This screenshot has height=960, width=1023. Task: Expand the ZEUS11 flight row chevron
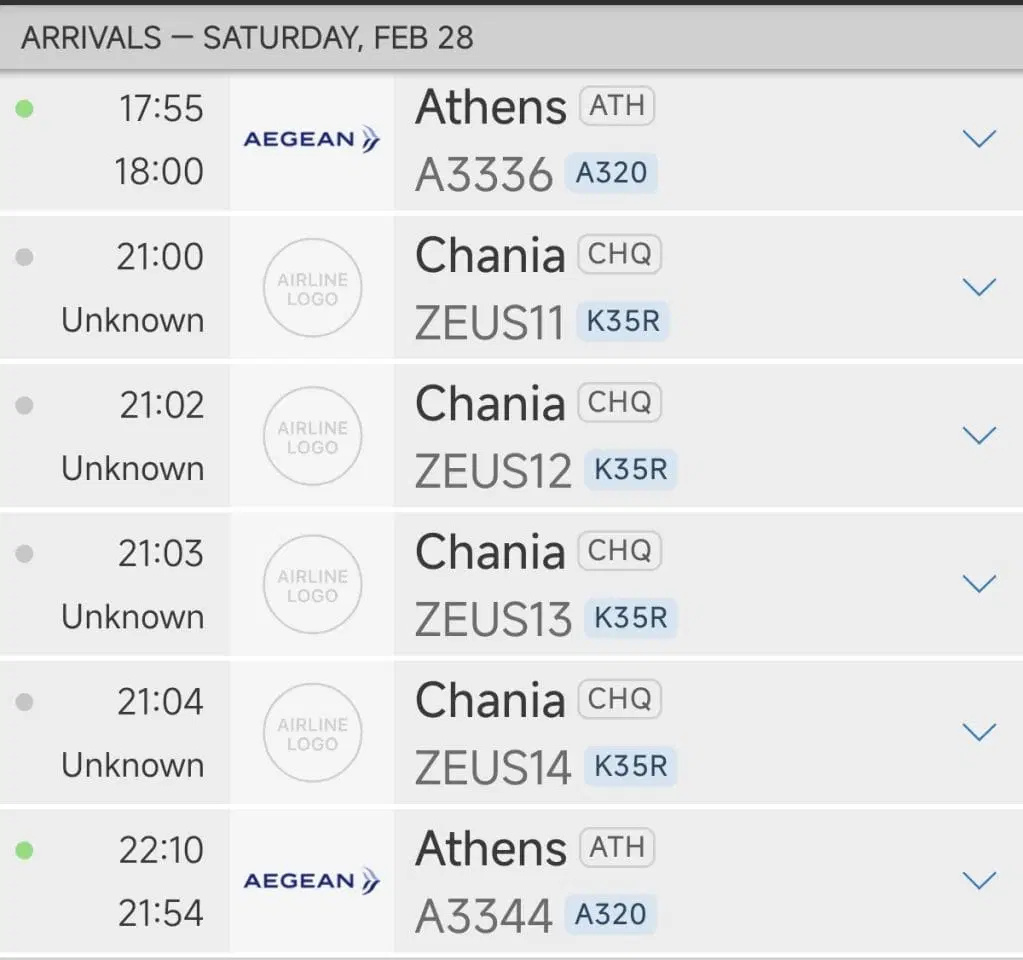point(979,288)
